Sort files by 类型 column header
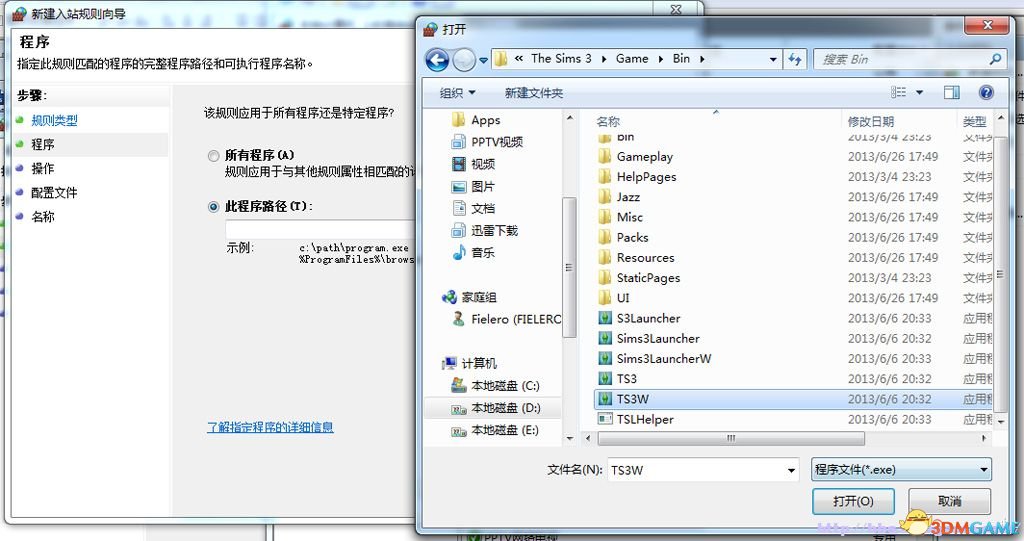 tap(975, 121)
